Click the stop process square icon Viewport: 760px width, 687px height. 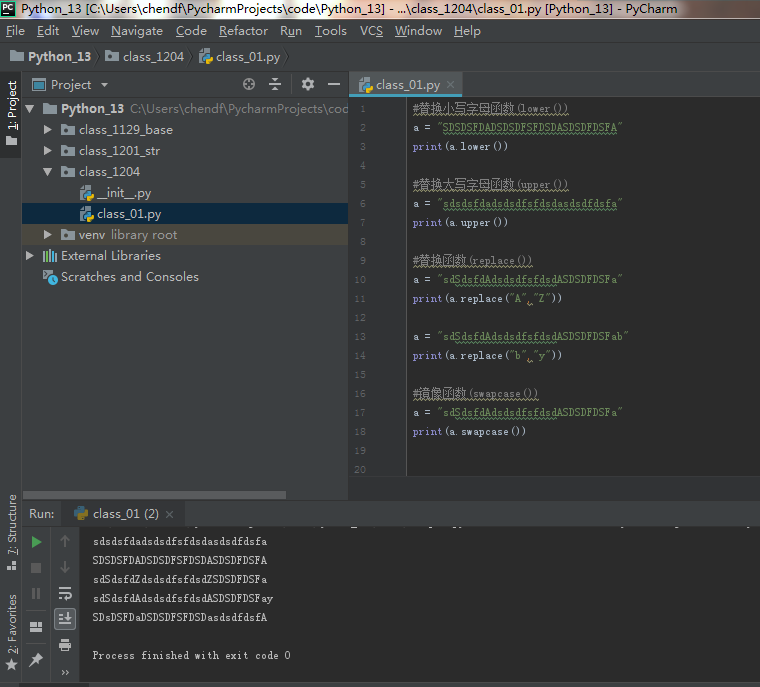36,567
